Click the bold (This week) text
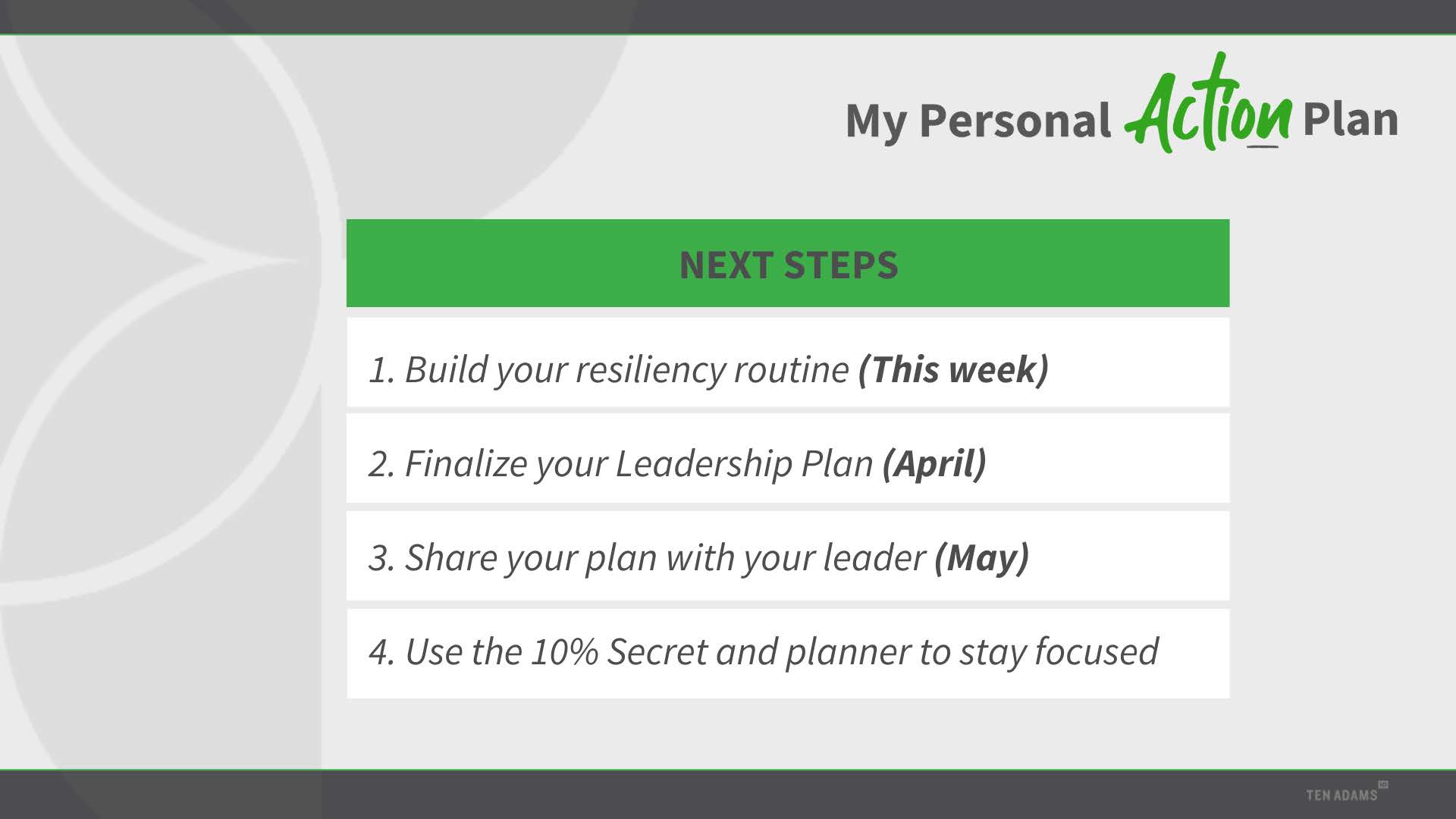 pos(953,369)
